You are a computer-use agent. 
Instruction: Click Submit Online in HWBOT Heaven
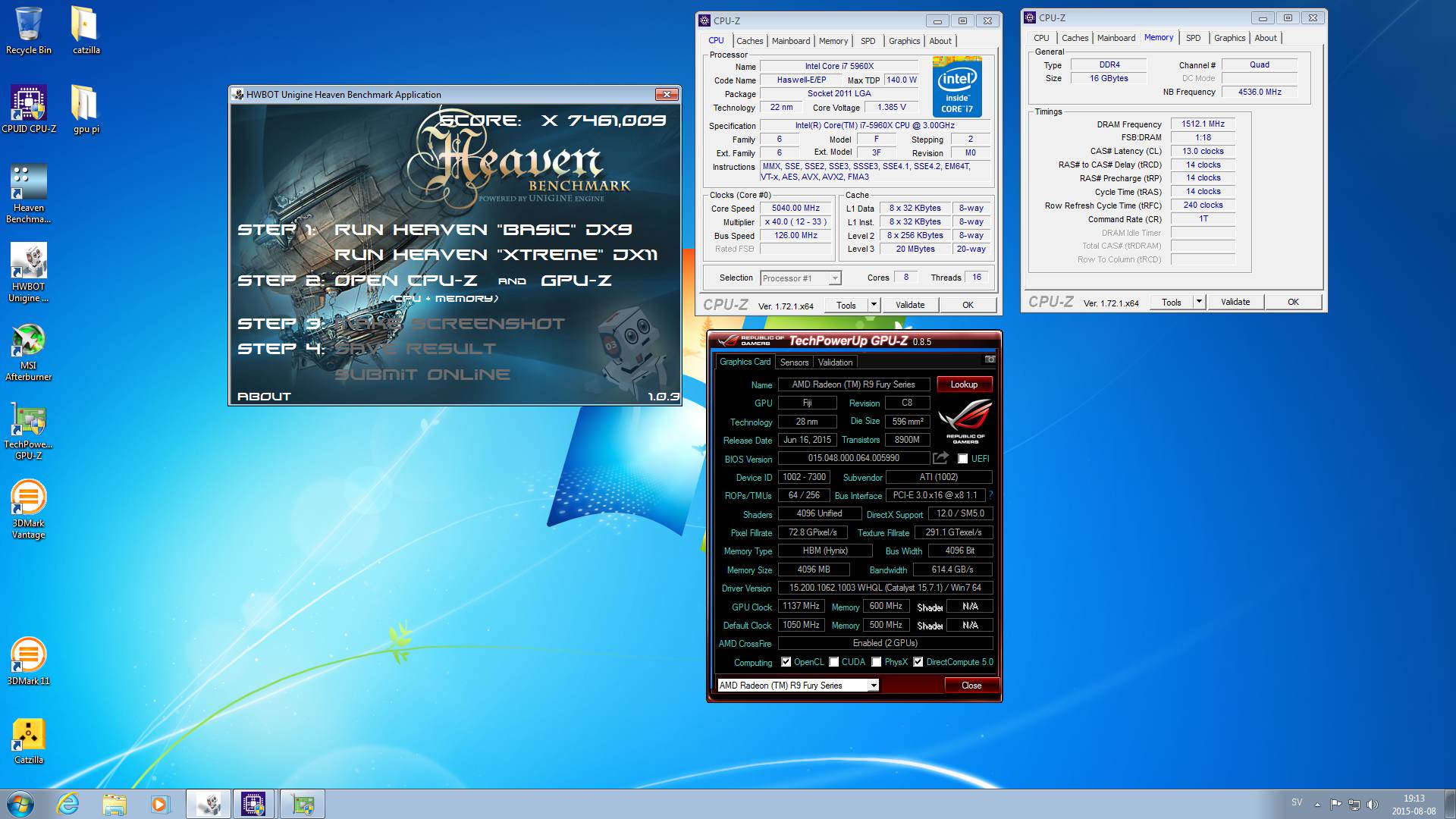[x=422, y=375]
